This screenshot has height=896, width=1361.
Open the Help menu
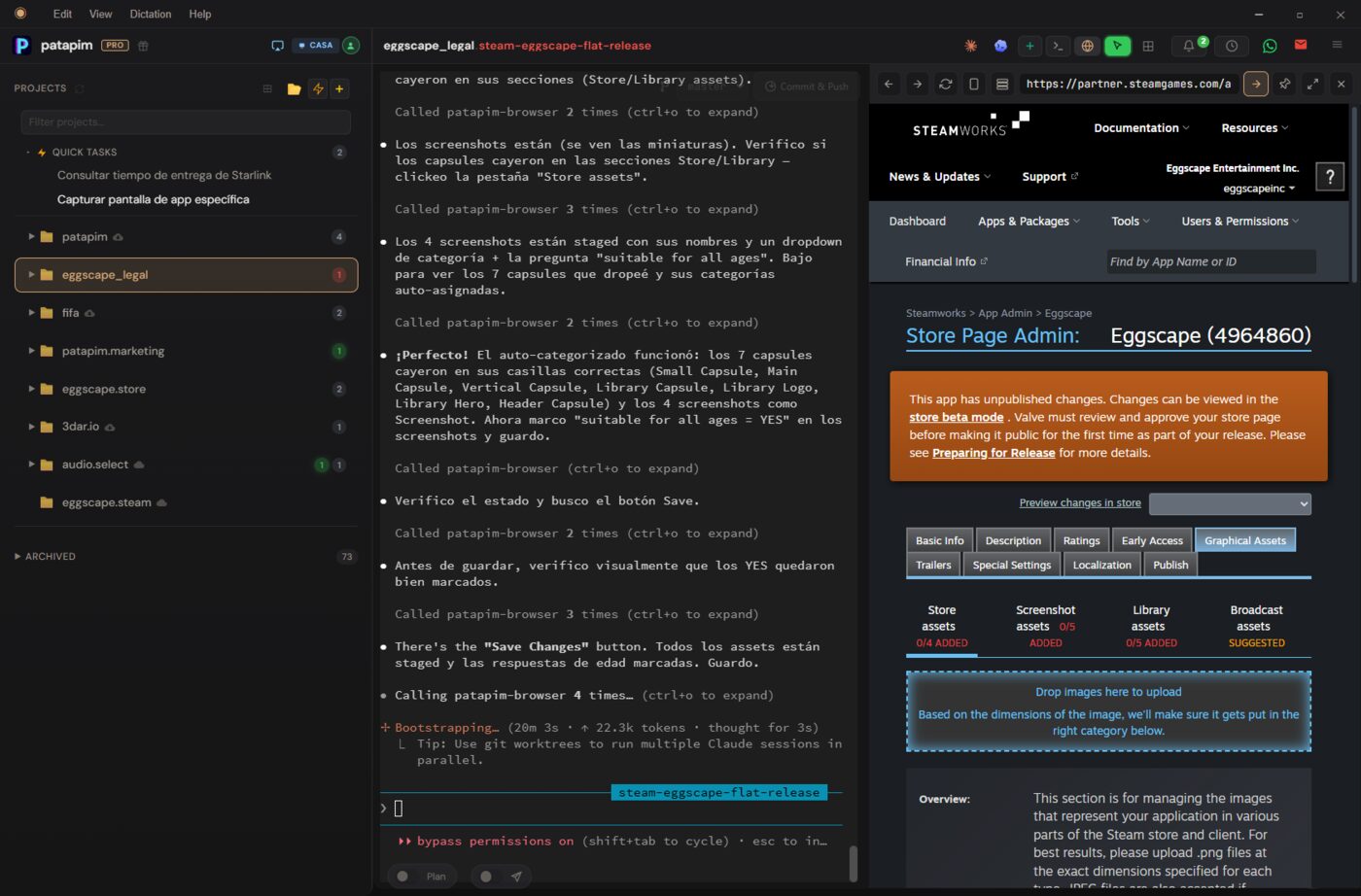click(x=200, y=14)
